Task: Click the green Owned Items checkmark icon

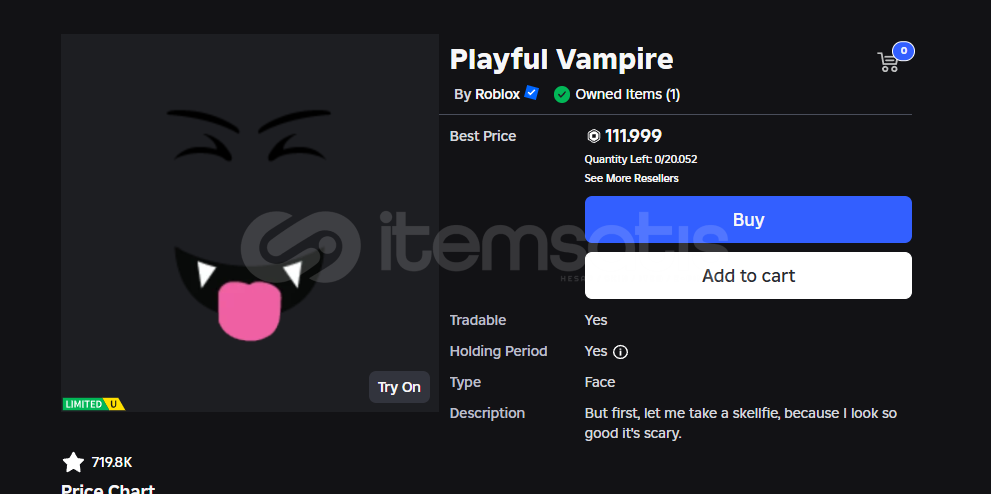Action: tap(561, 95)
